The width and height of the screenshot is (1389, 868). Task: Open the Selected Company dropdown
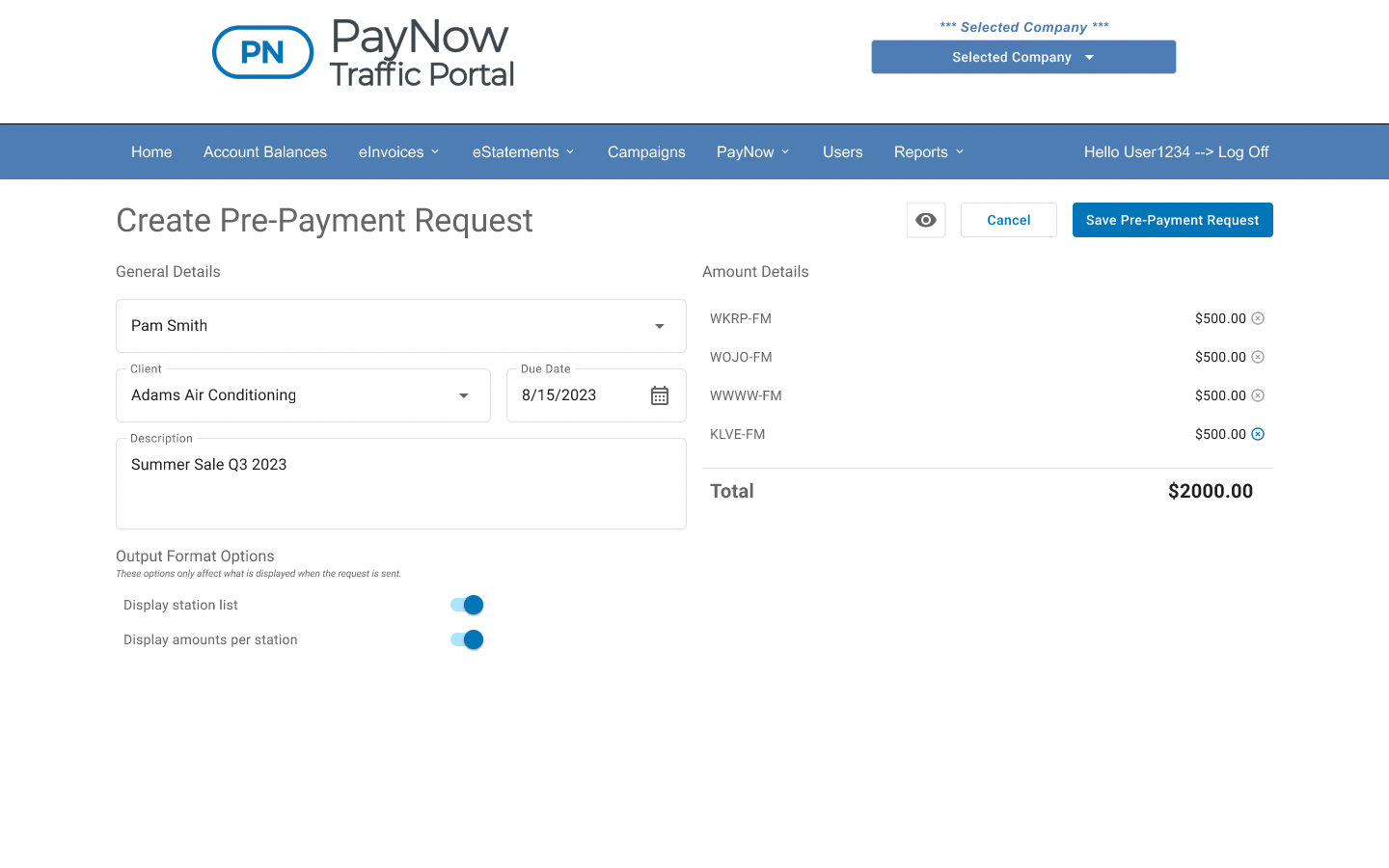[1023, 57]
